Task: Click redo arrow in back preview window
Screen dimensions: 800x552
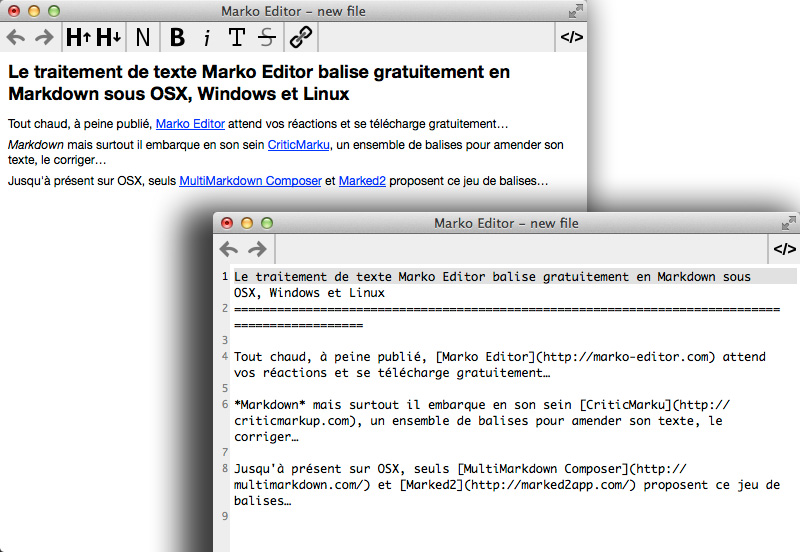Action: [x=44, y=37]
